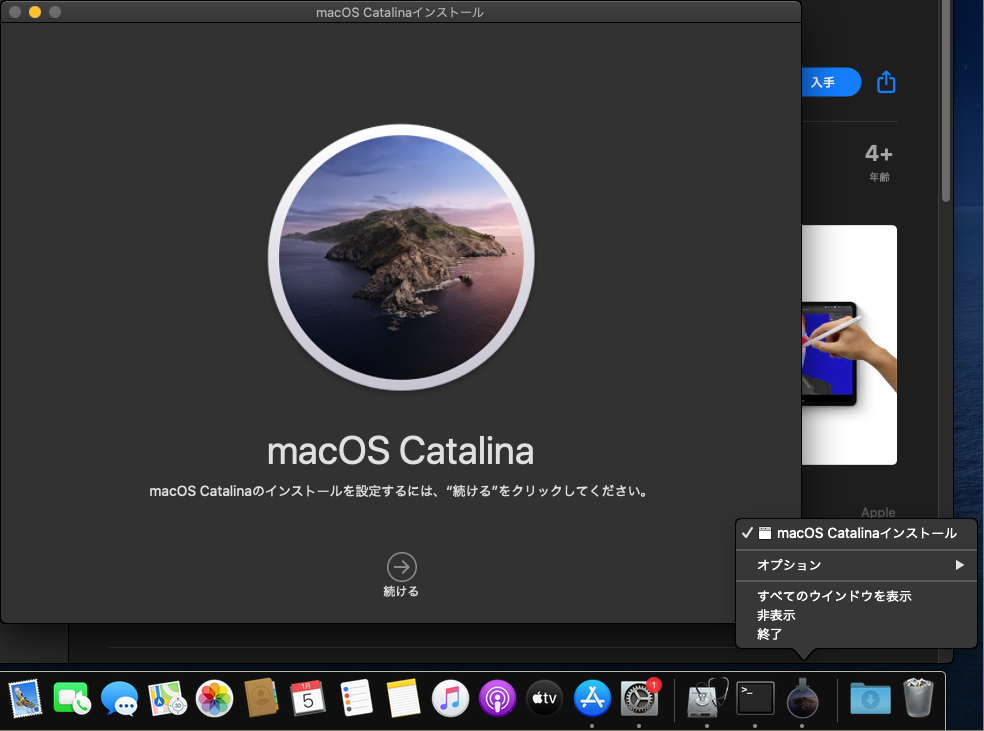Click the 続ける arrow button

(x=402, y=567)
